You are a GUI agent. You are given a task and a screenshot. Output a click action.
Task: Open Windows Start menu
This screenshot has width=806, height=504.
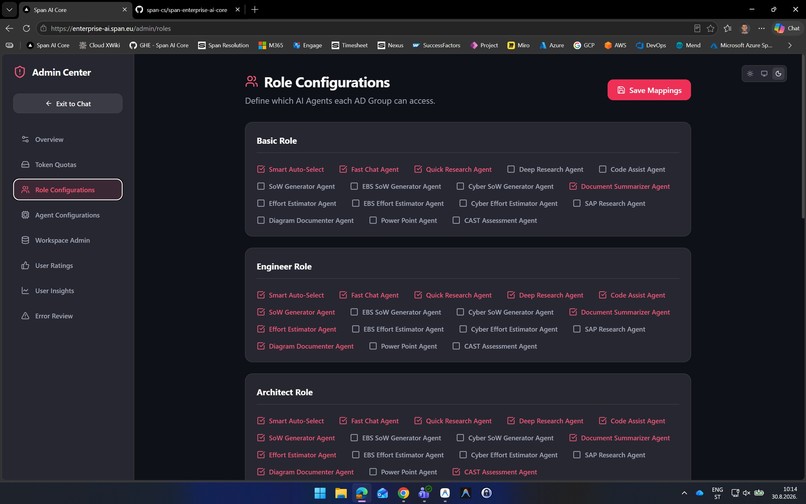[x=320, y=493]
